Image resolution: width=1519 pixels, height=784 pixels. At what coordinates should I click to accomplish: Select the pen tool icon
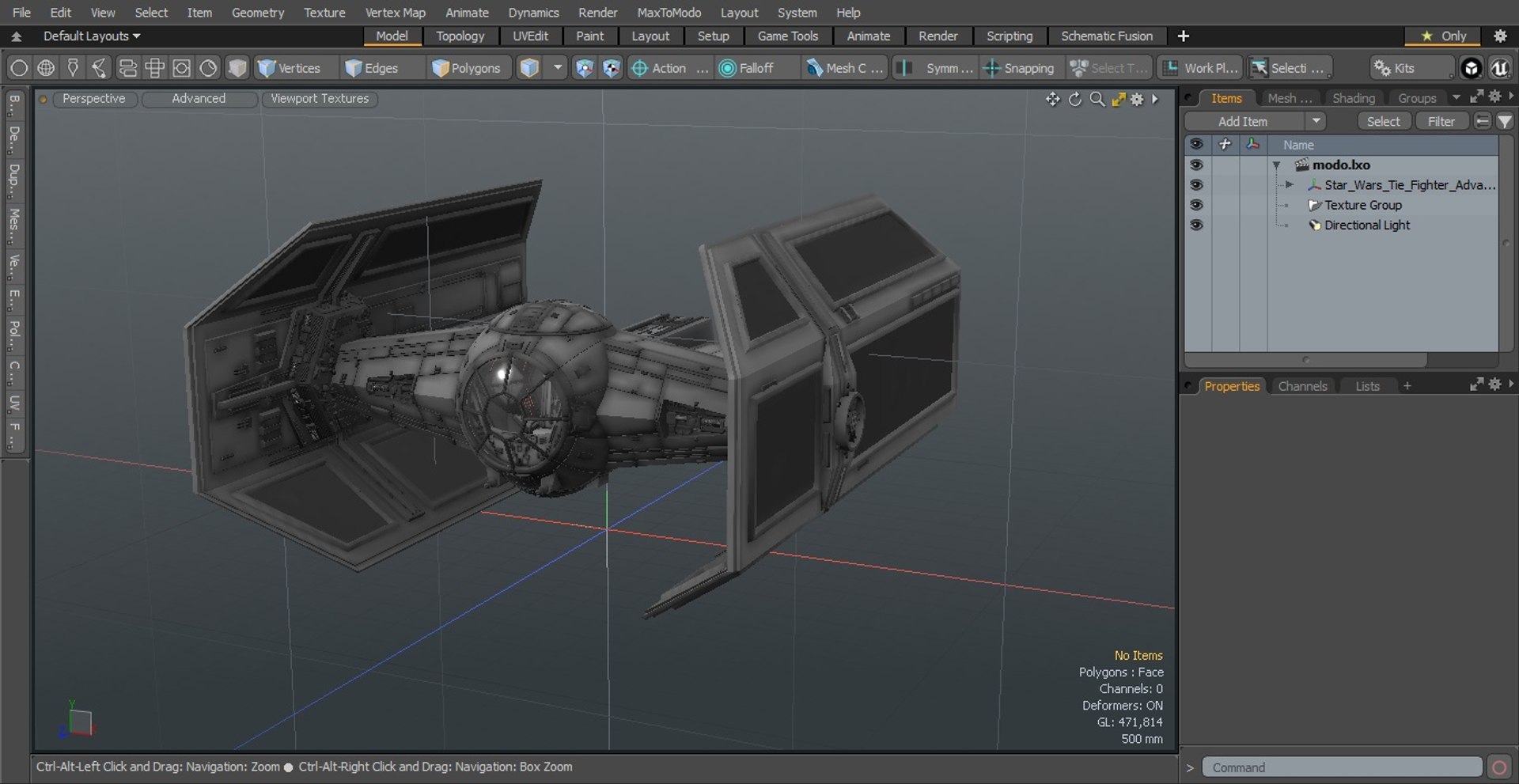coord(73,68)
